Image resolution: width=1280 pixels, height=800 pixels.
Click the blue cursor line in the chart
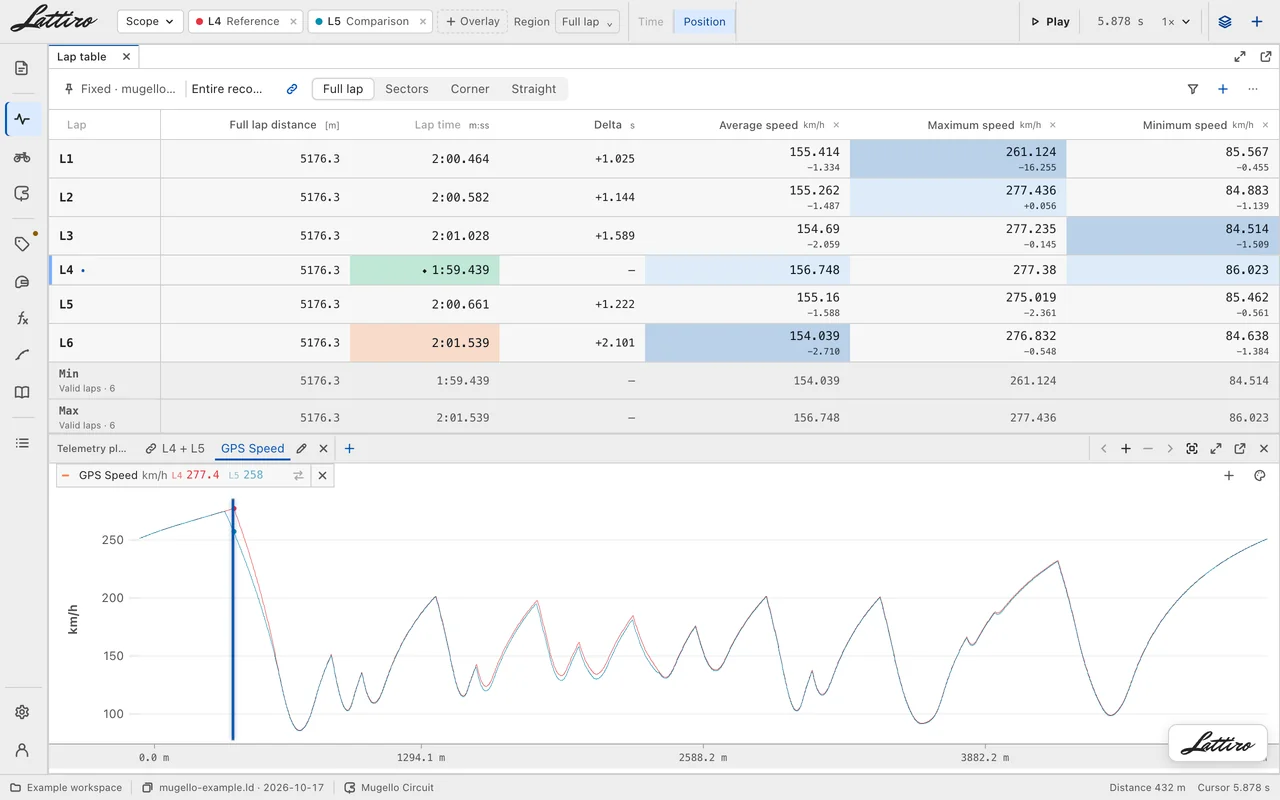(233, 620)
